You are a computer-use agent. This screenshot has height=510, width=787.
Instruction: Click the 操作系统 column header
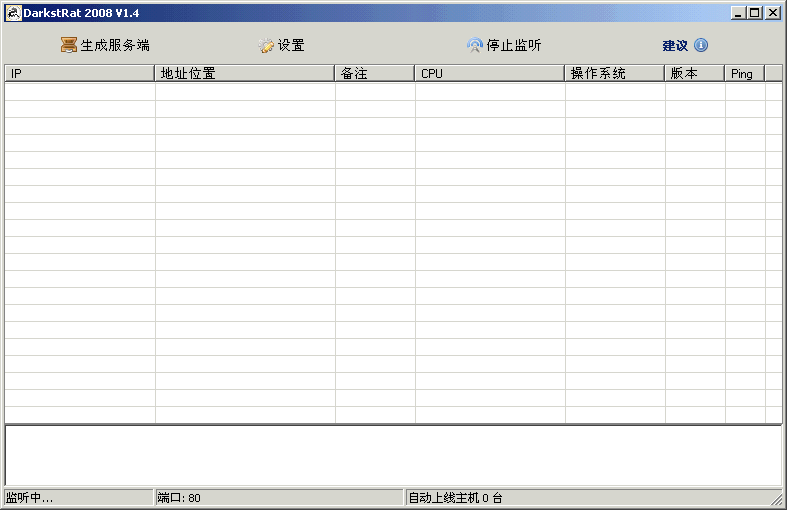pyautogui.click(x=615, y=74)
